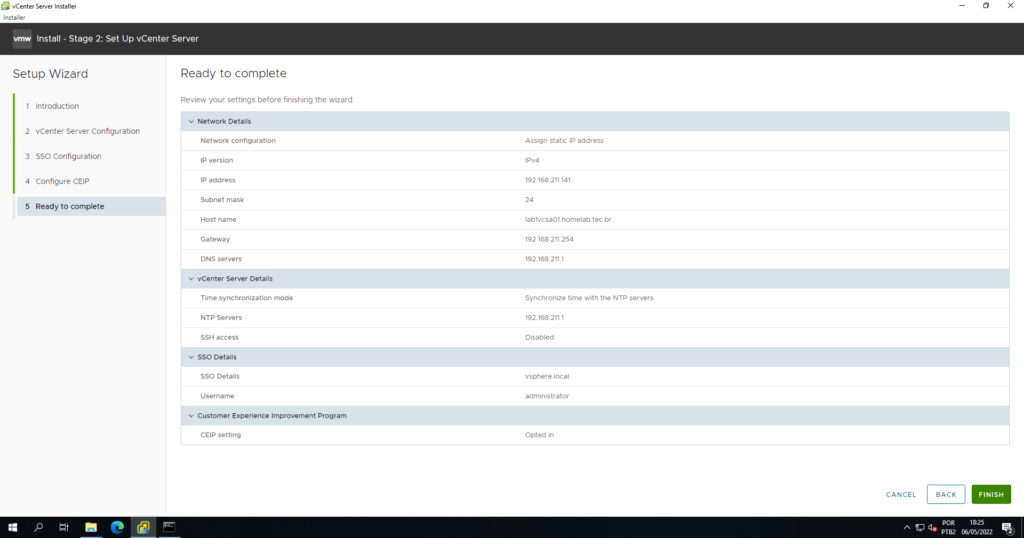Click the 'Ready to complete' heading

[x=233, y=73]
